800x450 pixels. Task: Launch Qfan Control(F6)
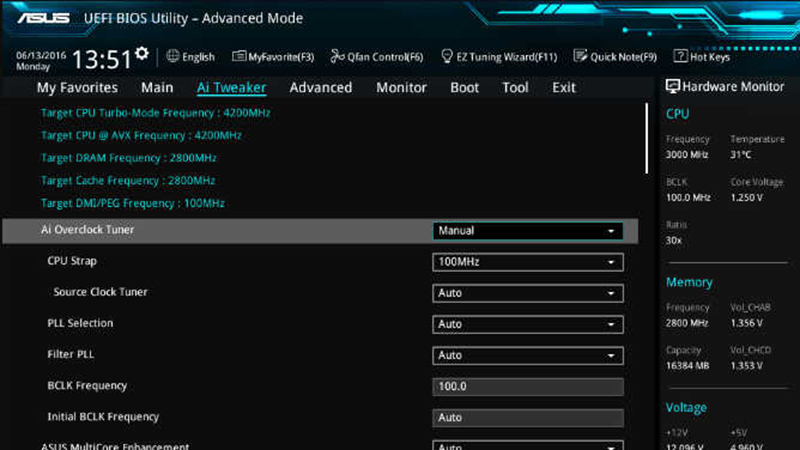tap(385, 57)
